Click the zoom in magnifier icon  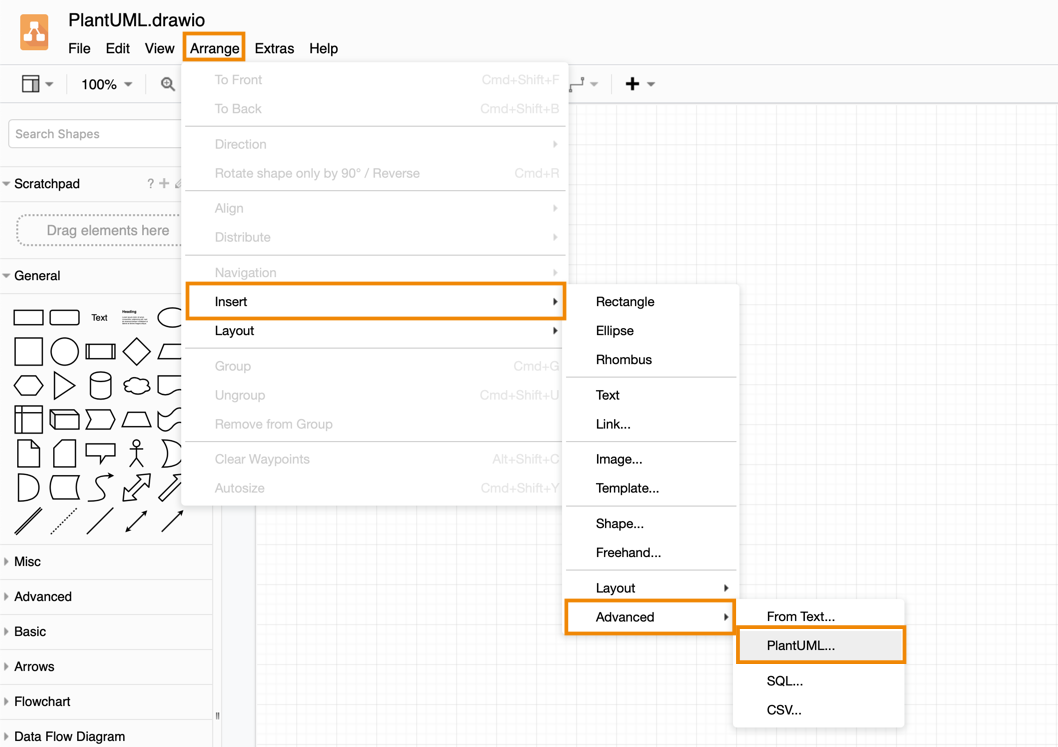(168, 85)
